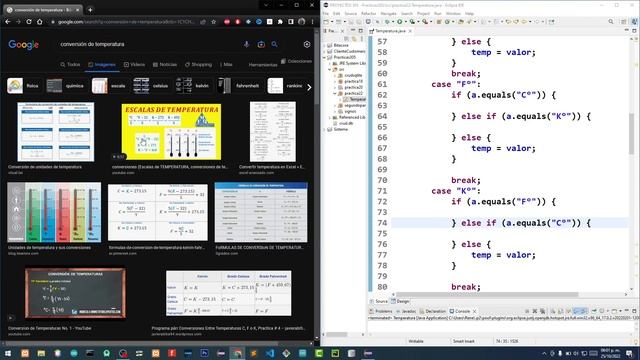Open Eclipse Window menu
This screenshot has width=640, height=360.
pos(453,14)
